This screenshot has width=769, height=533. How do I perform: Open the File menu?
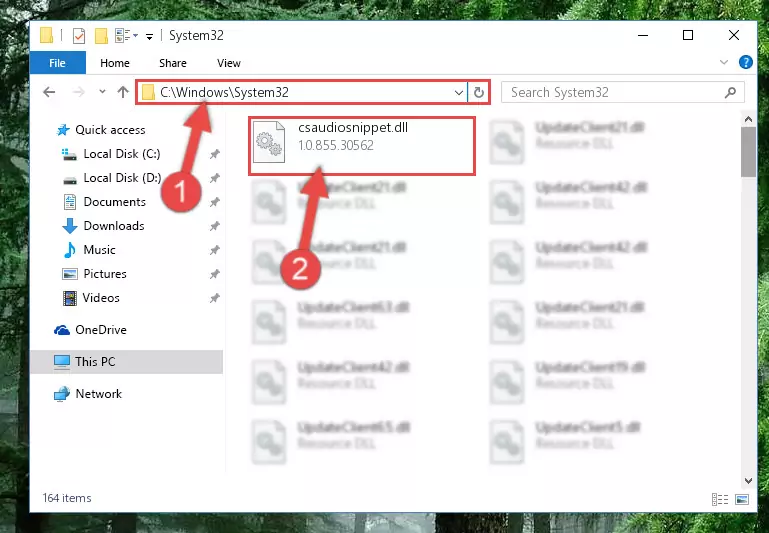[x=57, y=63]
